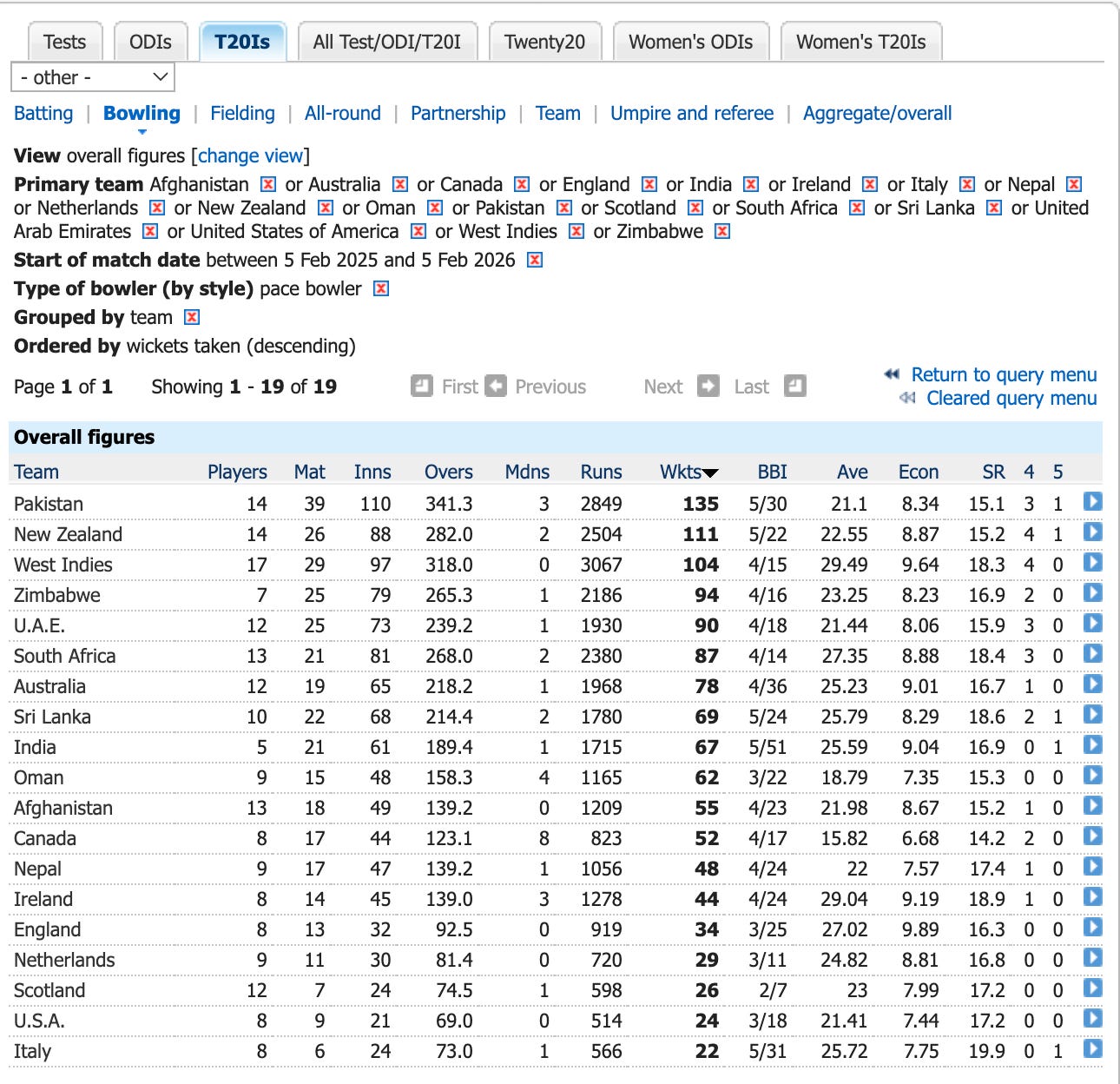
Task: Click the change view link
Action: click(x=251, y=155)
